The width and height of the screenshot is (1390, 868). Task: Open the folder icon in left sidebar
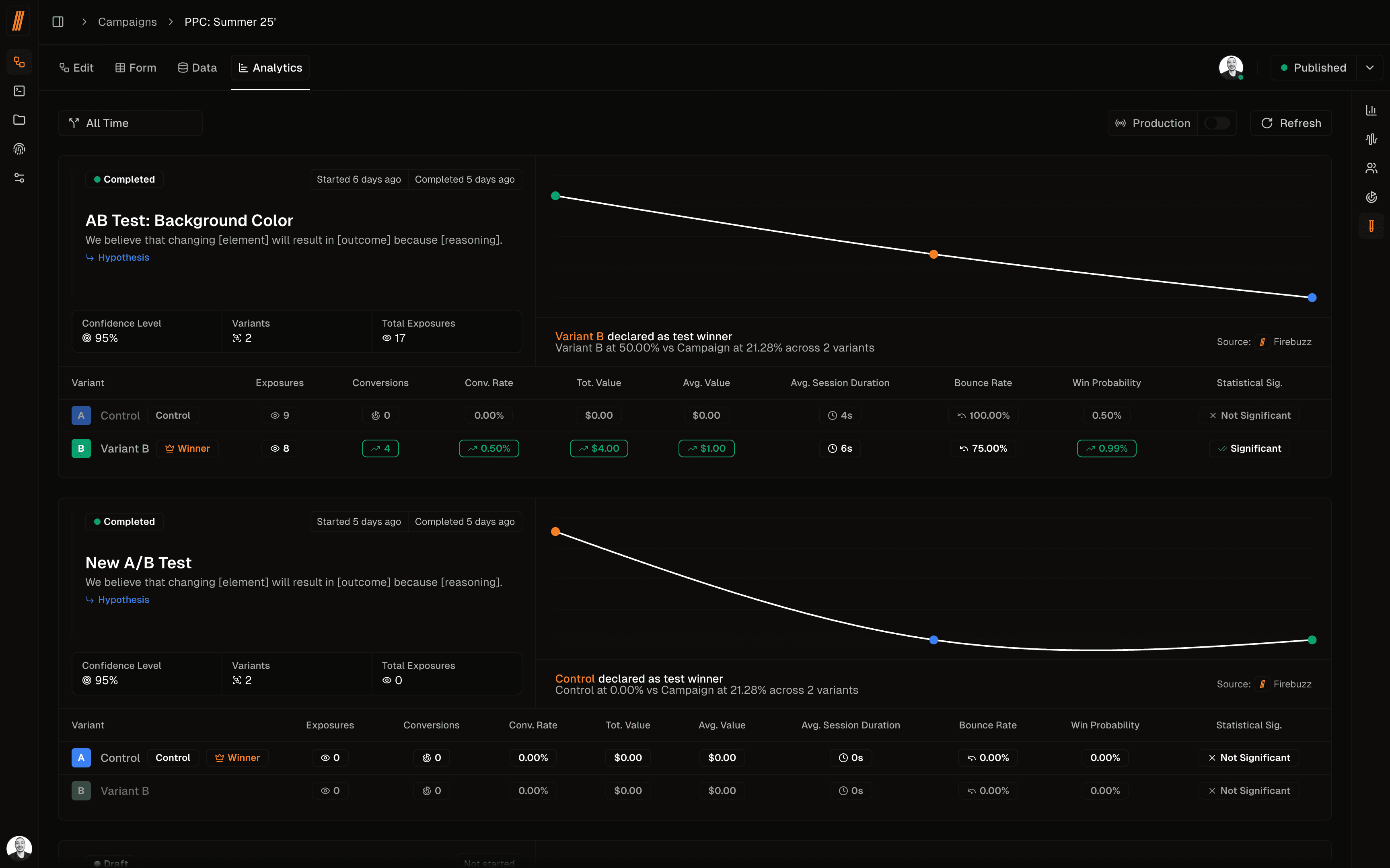19,120
